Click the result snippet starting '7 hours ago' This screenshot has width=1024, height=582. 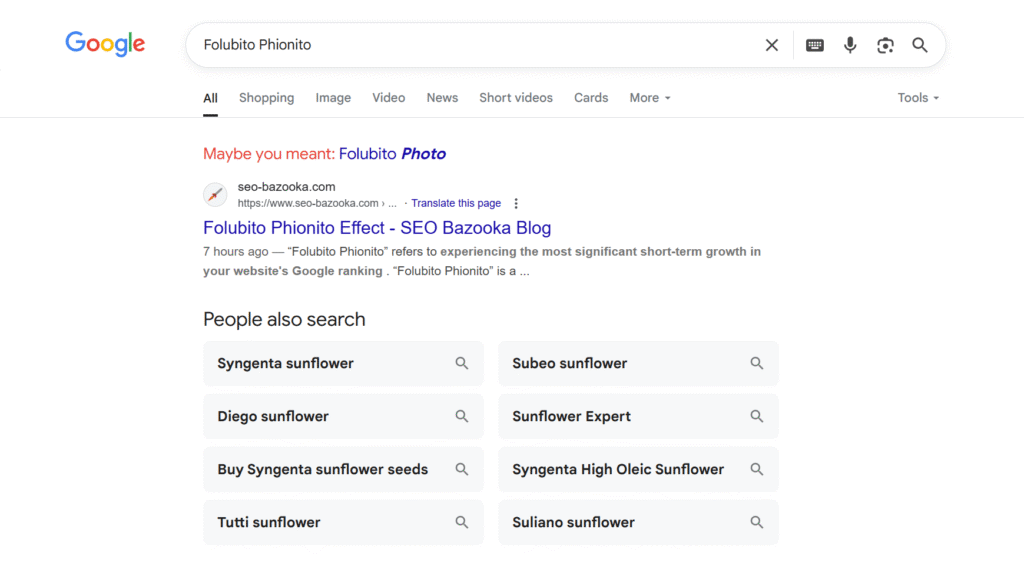(x=482, y=261)
